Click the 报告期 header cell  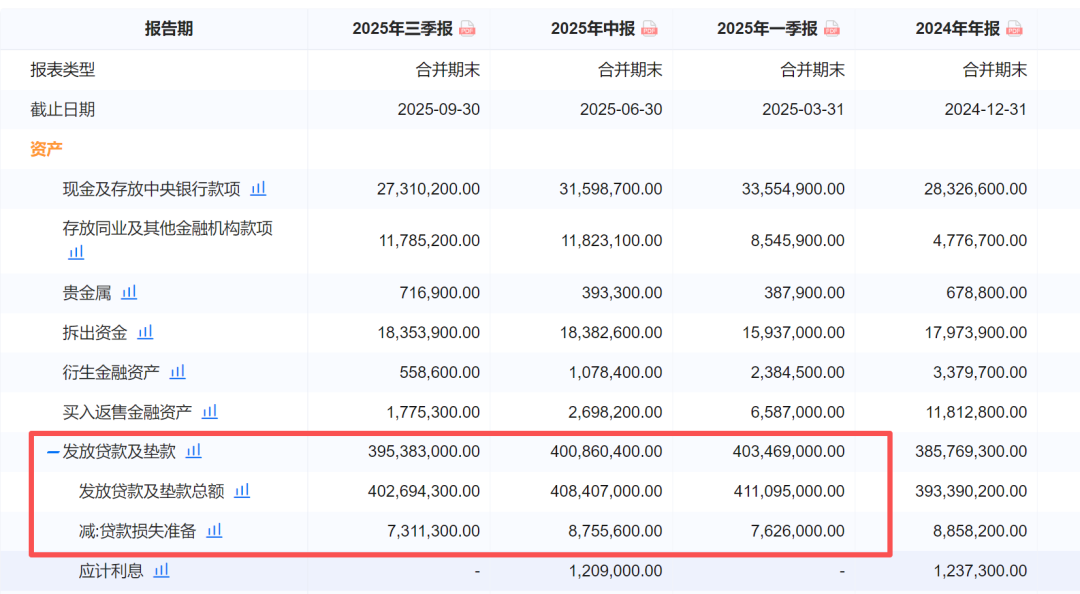(x=169, y=29)
